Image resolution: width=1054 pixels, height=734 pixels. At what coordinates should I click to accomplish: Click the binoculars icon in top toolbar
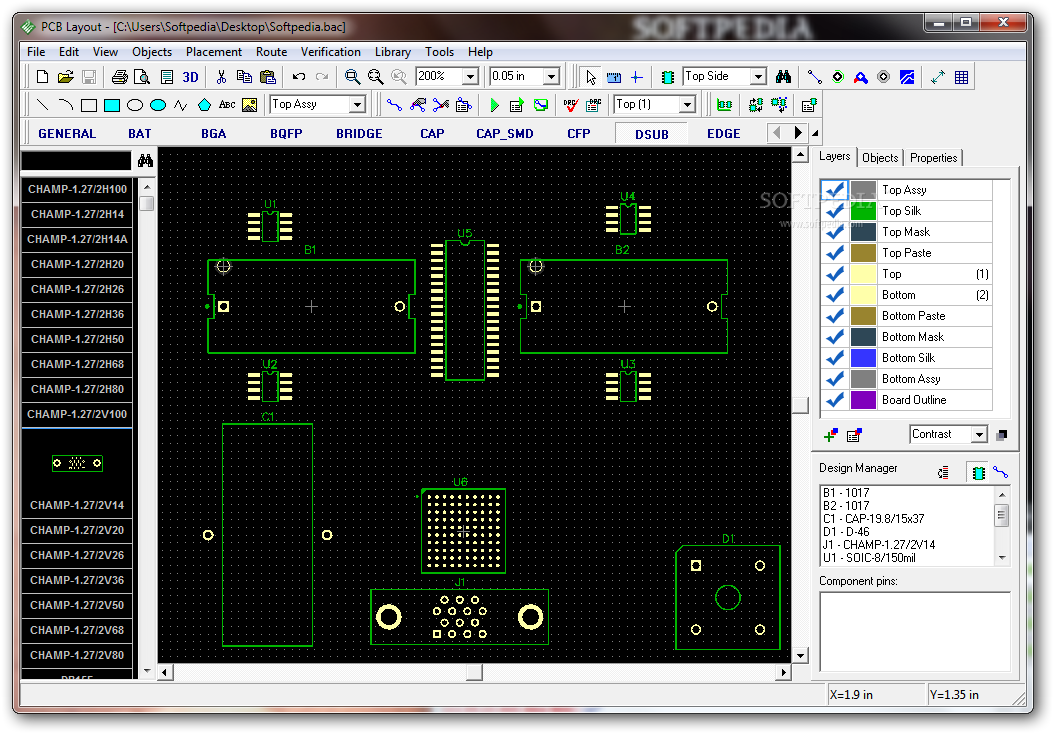point(783,77)
